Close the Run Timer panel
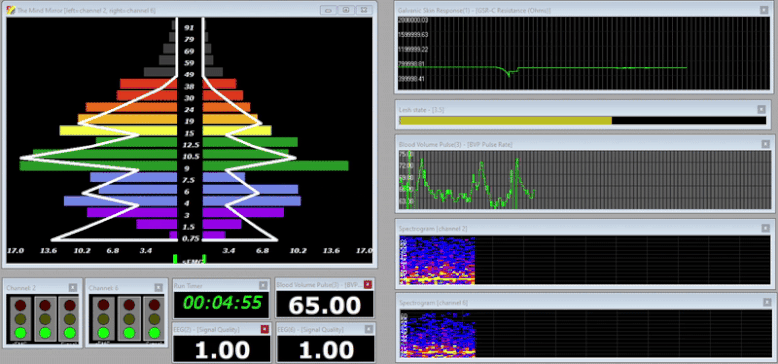Screen dimensions: 778x364 pyautogui.click(x=263, y=285)
